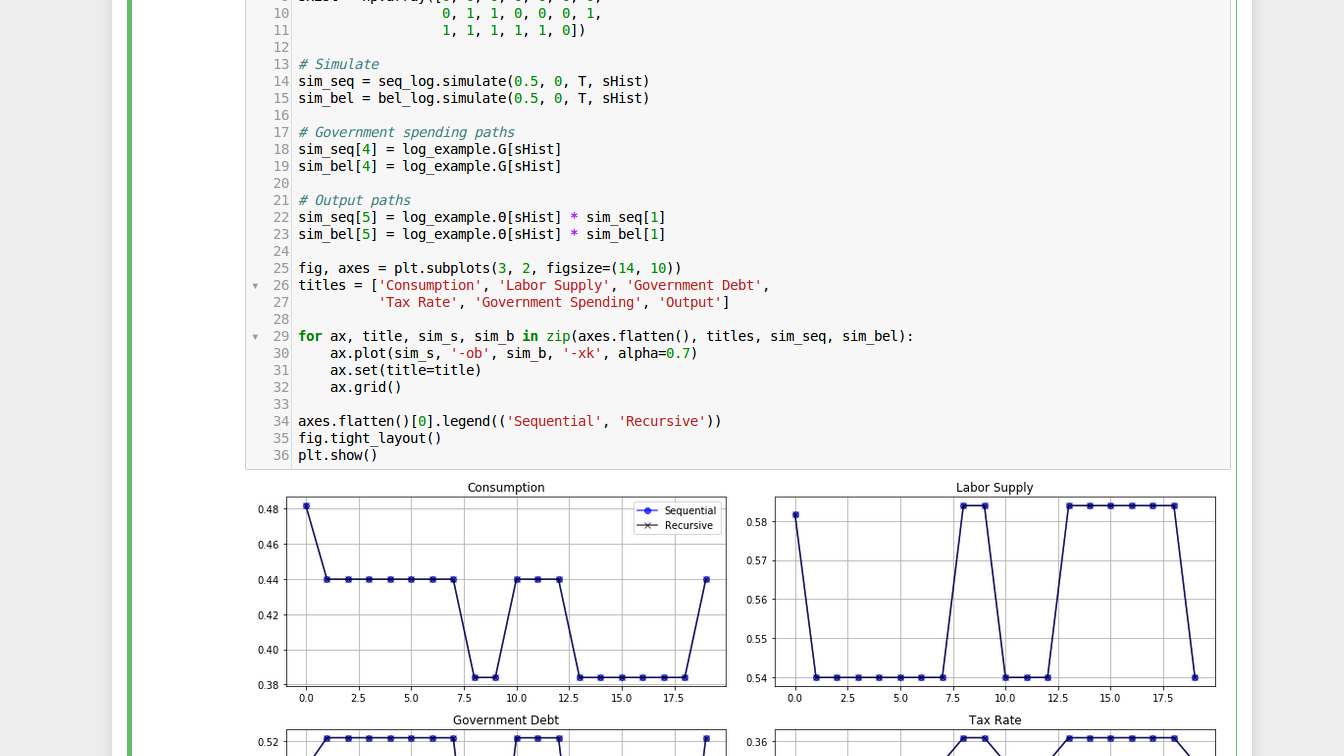Screen dimensions: 1344x756
Task: Click the Labor Supply plot title
Action: pyautogui.click(x=994, y=487)
